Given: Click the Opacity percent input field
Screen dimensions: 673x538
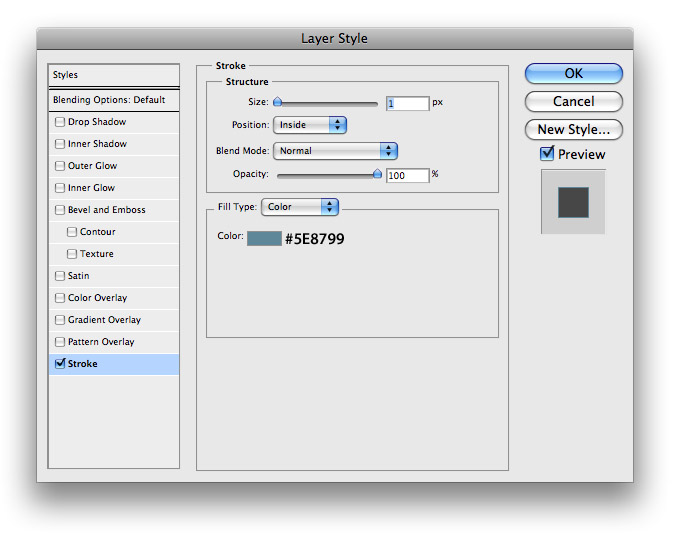Looking at the screenshot, I should point(407,175).
